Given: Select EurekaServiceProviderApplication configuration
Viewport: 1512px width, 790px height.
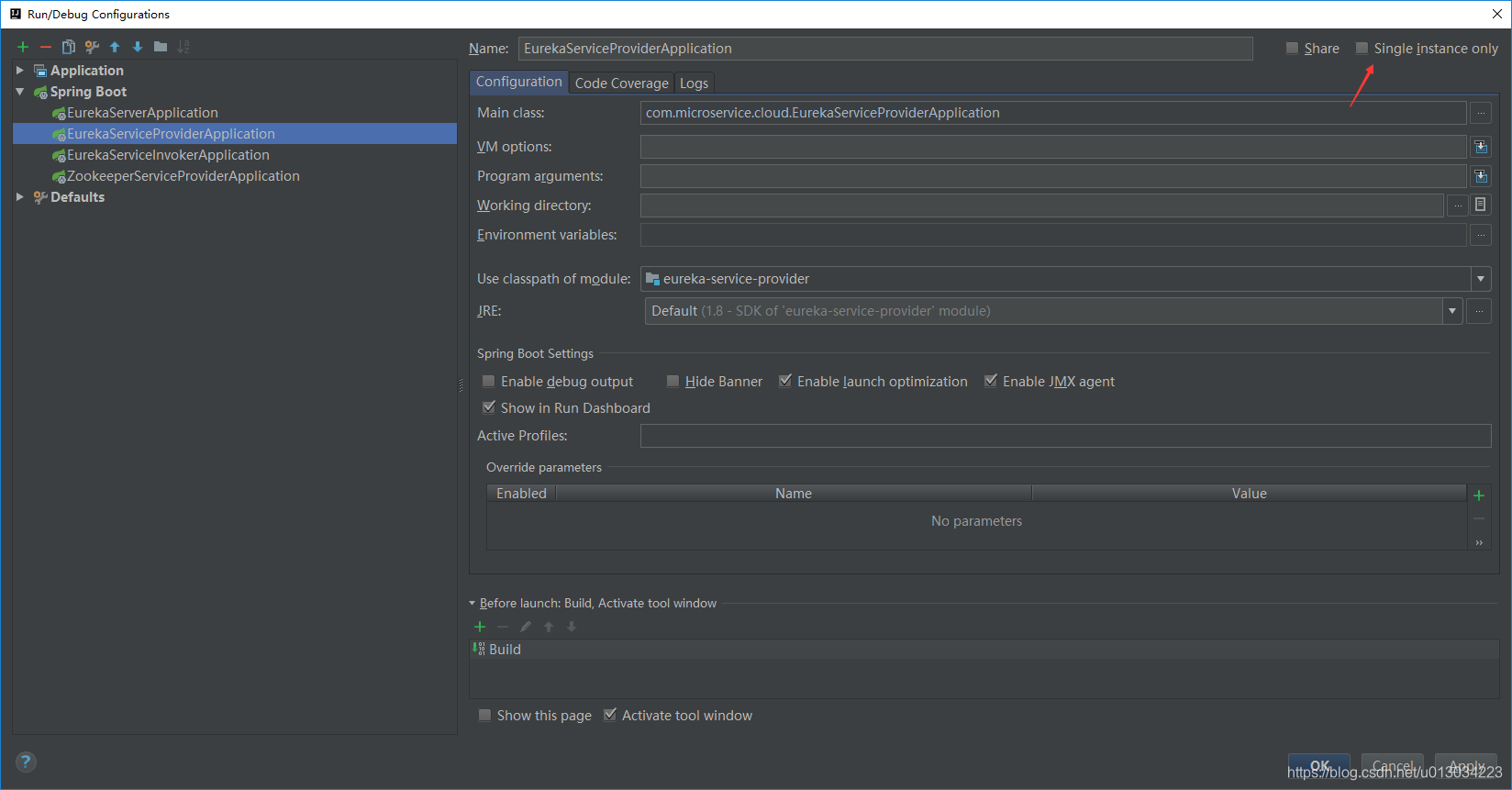Looking at the screenshot, I should (x=171, y=134).
